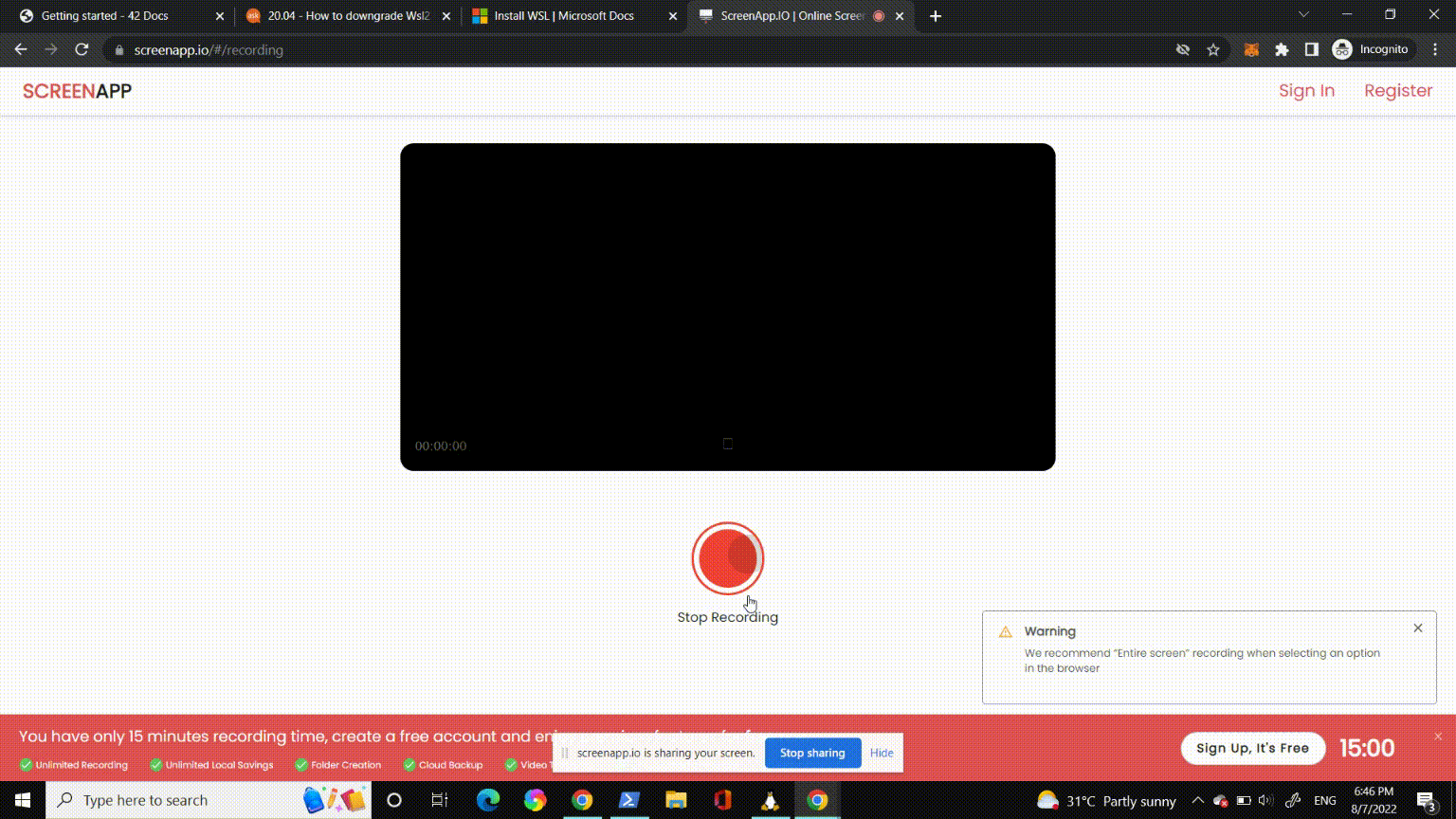Open the MetaMask fox extension
Viewport: 1456px width, 819px height.
(x=1251, y=50)
